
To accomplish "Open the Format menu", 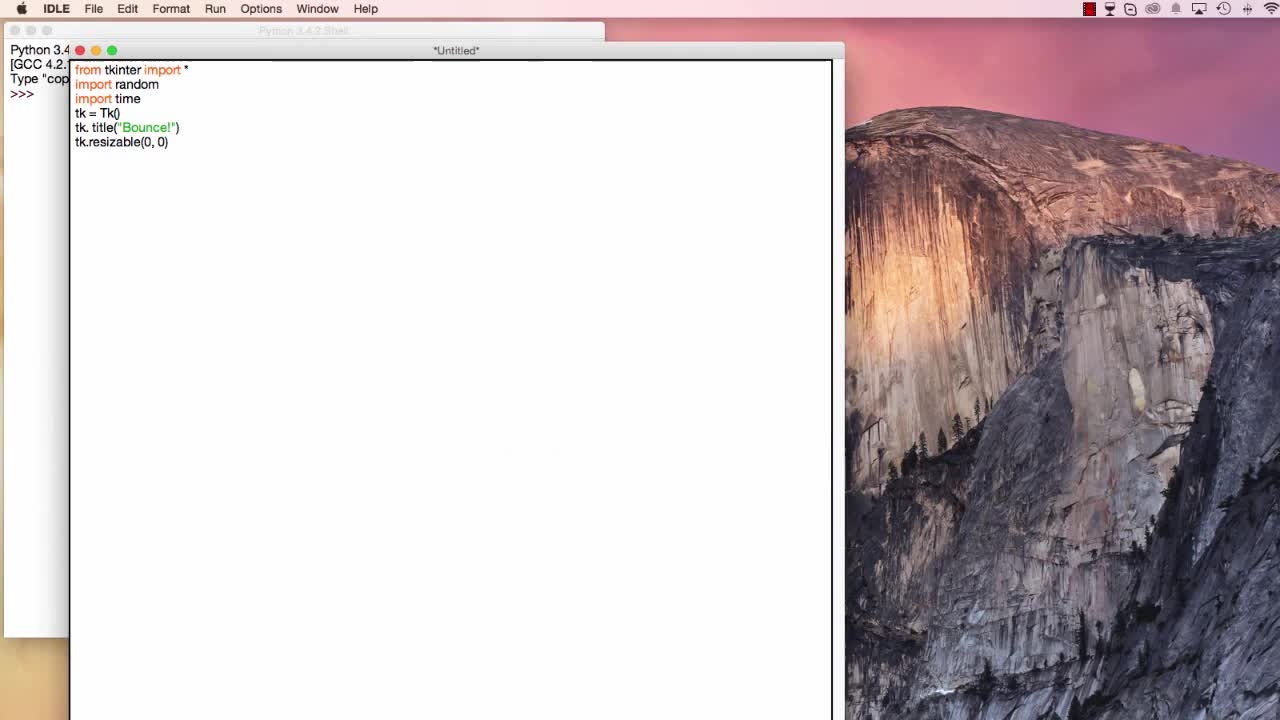I will (x=171, y=9).
